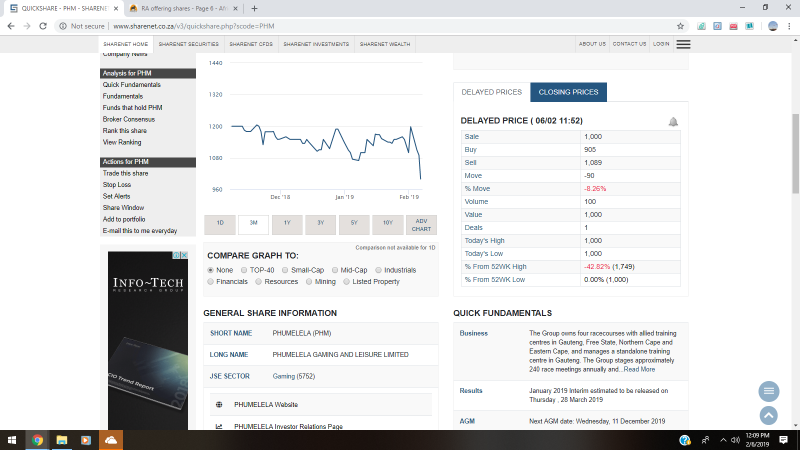Open the hamburger menu beside Login
The image size is (800, 450).
coord(683,44)
